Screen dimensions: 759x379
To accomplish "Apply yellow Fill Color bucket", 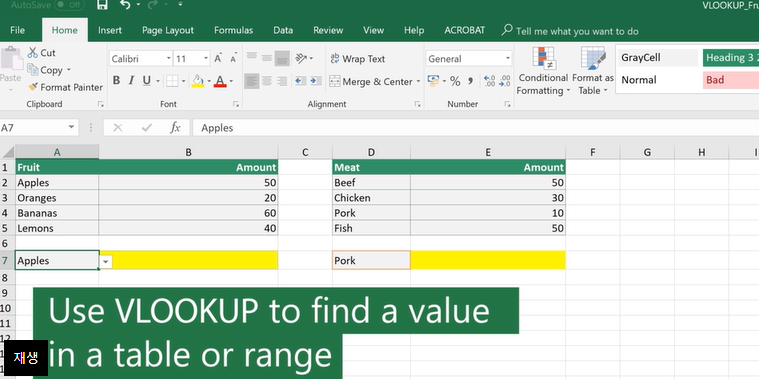I will point(197,80).
